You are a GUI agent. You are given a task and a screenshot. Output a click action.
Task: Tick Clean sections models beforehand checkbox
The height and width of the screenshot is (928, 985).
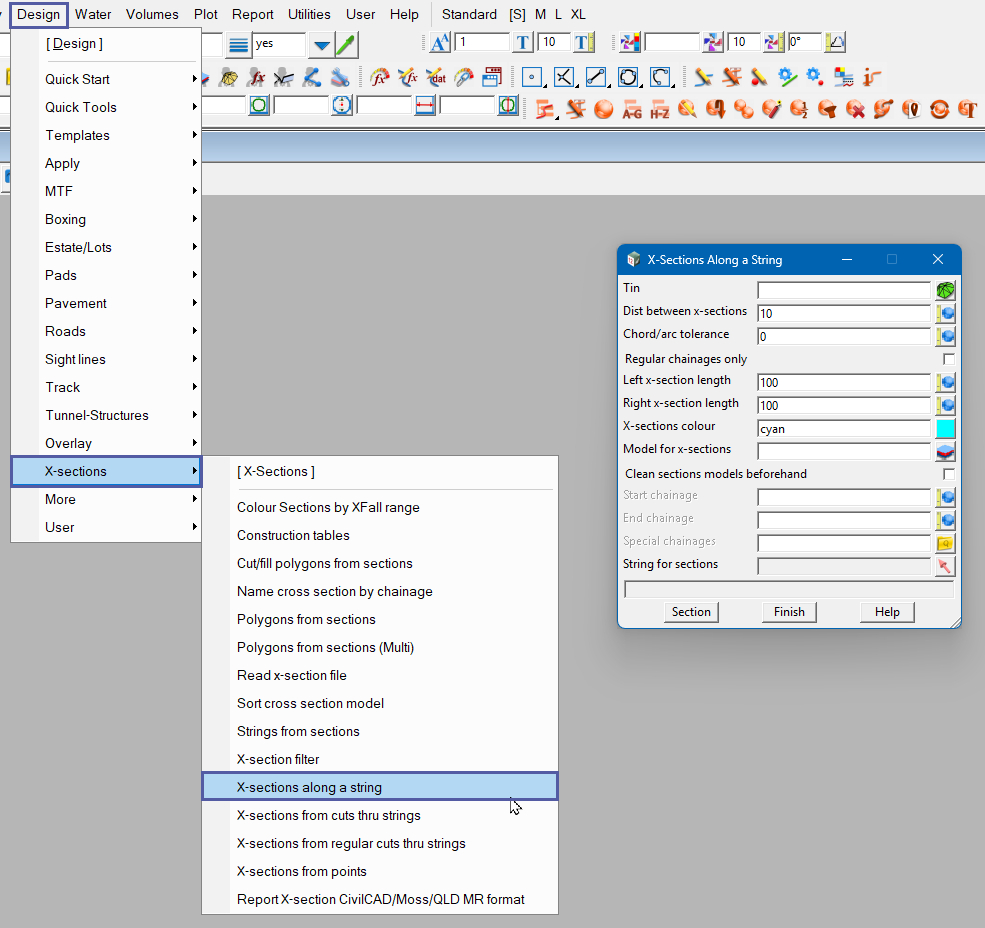[949, 474]
